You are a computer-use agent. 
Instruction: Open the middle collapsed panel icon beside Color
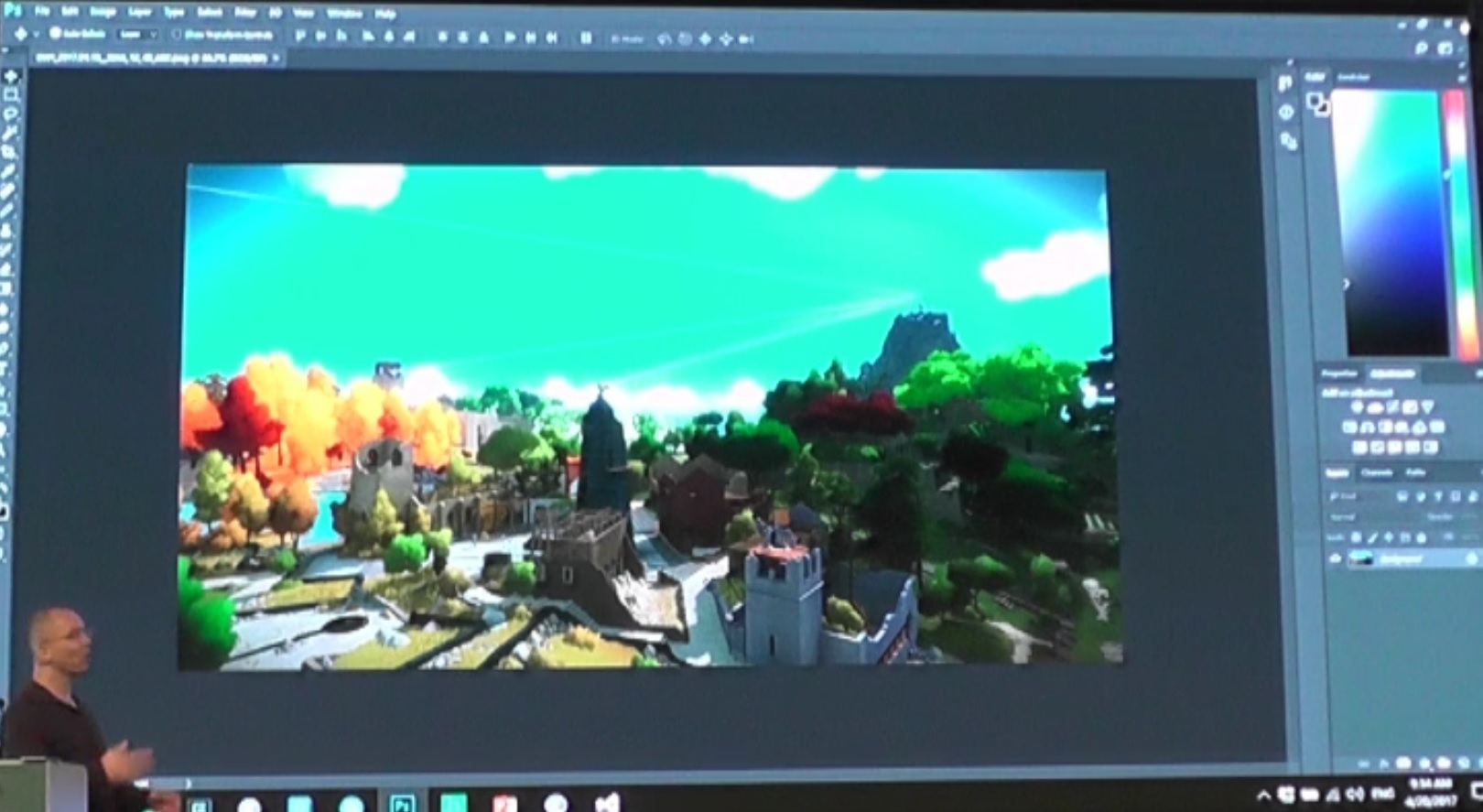(x=1287, y=112)
